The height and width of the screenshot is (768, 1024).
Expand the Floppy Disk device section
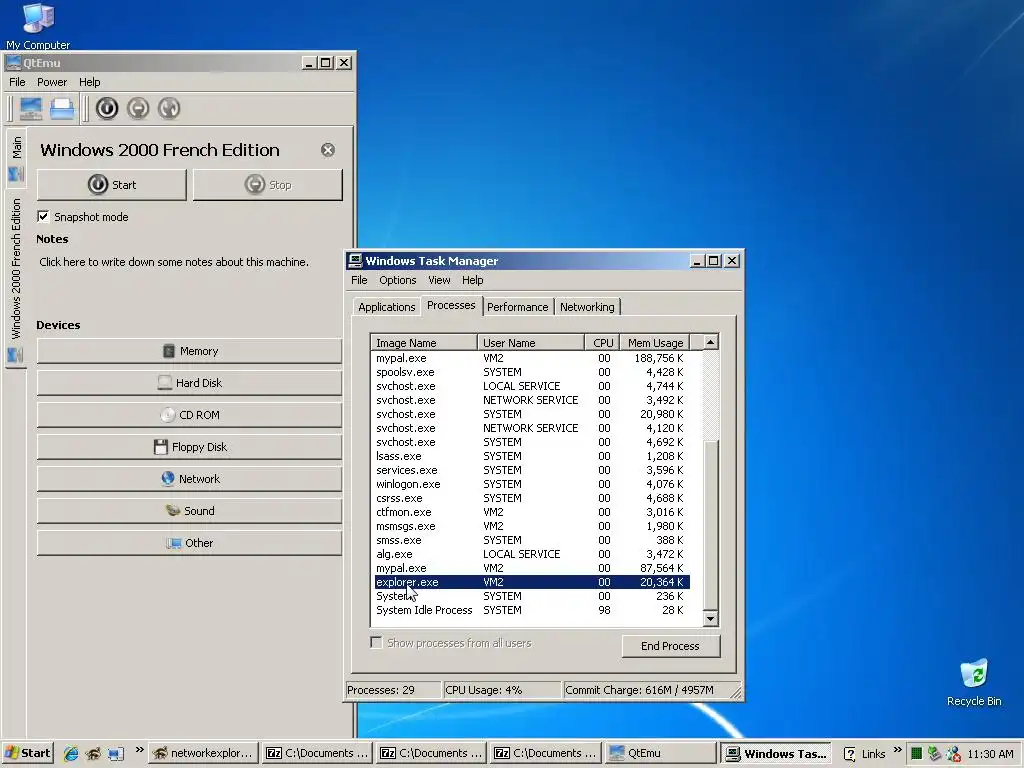[189, 447]
